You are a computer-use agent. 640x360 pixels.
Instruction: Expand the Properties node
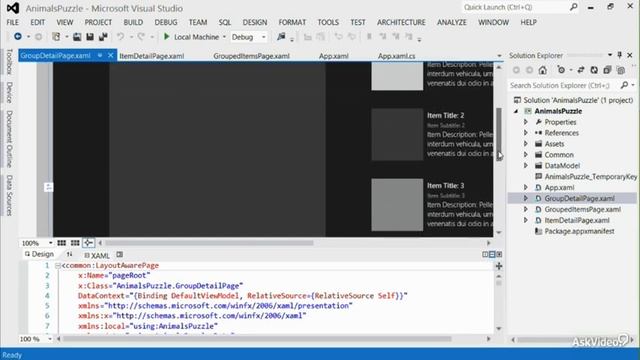[526, 122]
